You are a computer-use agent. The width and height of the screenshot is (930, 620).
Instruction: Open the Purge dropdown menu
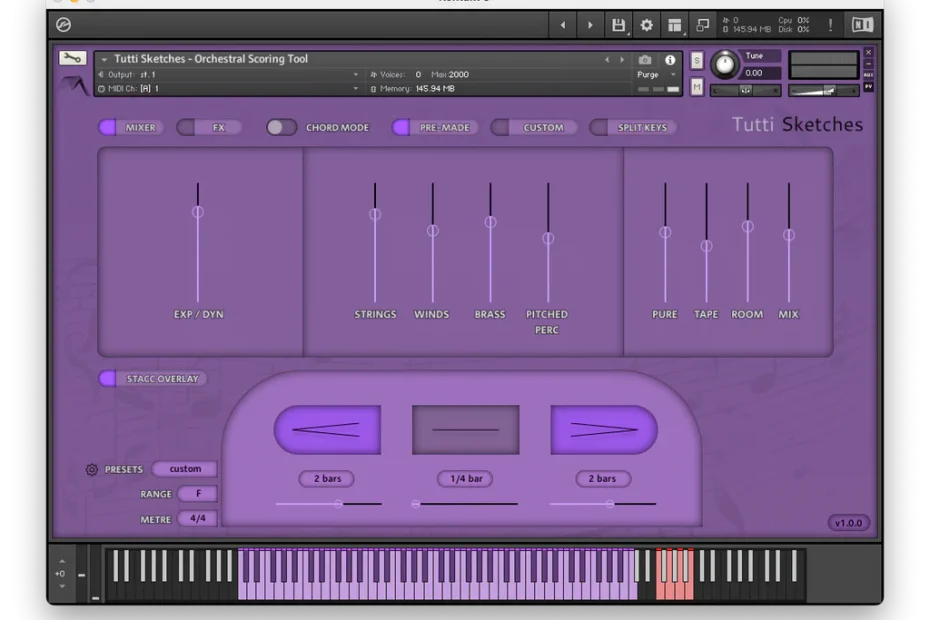(656, 75)
